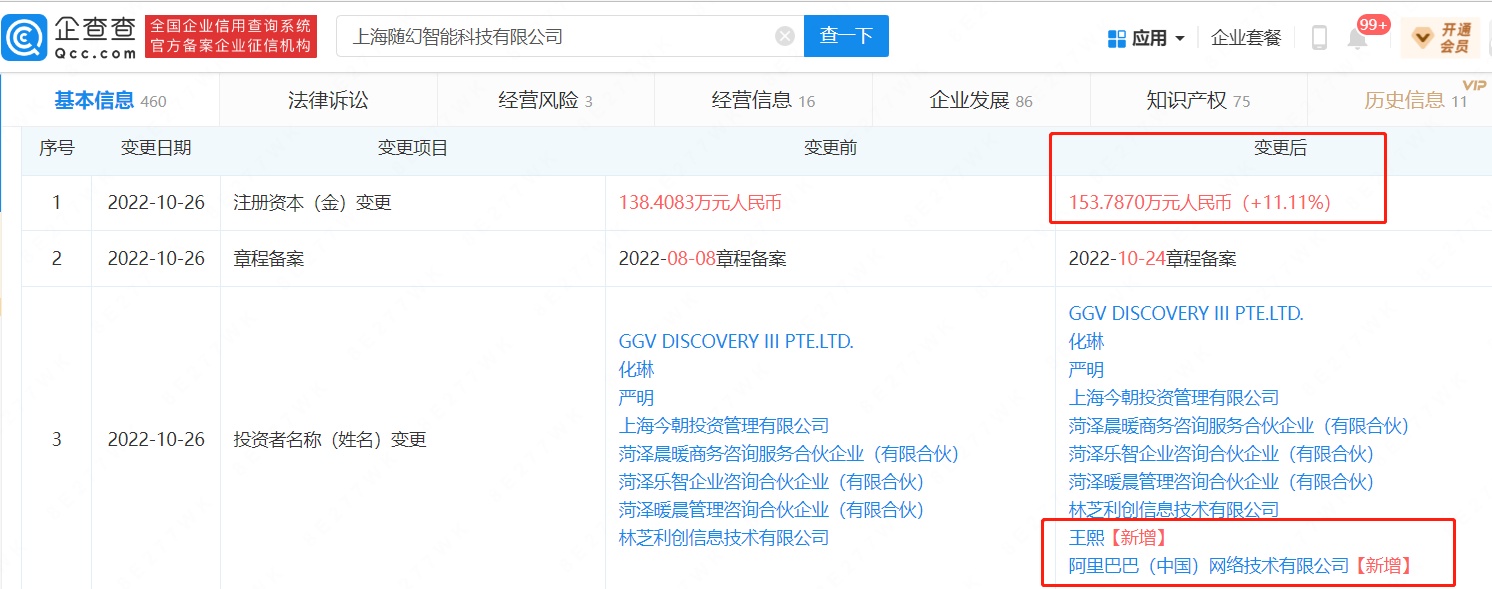
Task: Open GGV DISCOVERY III link in 变更后 column
Action: pyautogui.click(x=1186, y=314)
